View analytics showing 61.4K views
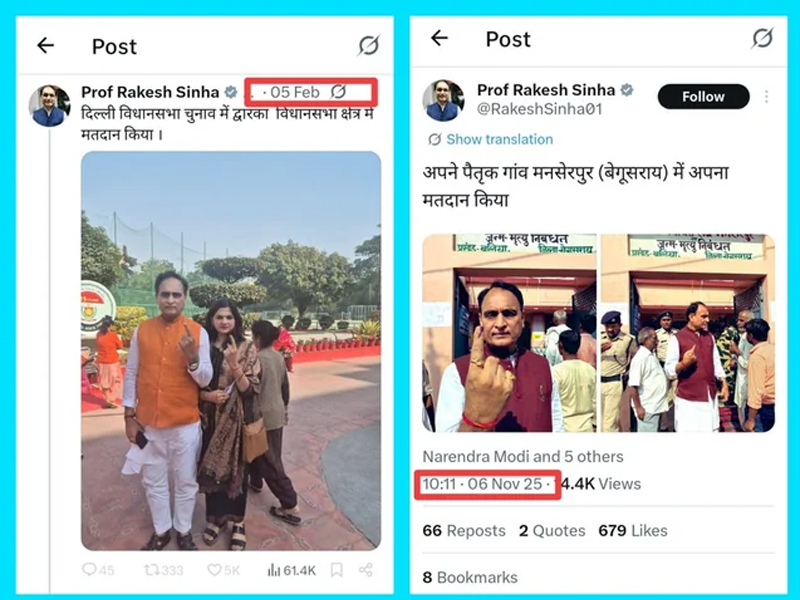The height and width of the screenshot is (600, 800). [292, 570]
